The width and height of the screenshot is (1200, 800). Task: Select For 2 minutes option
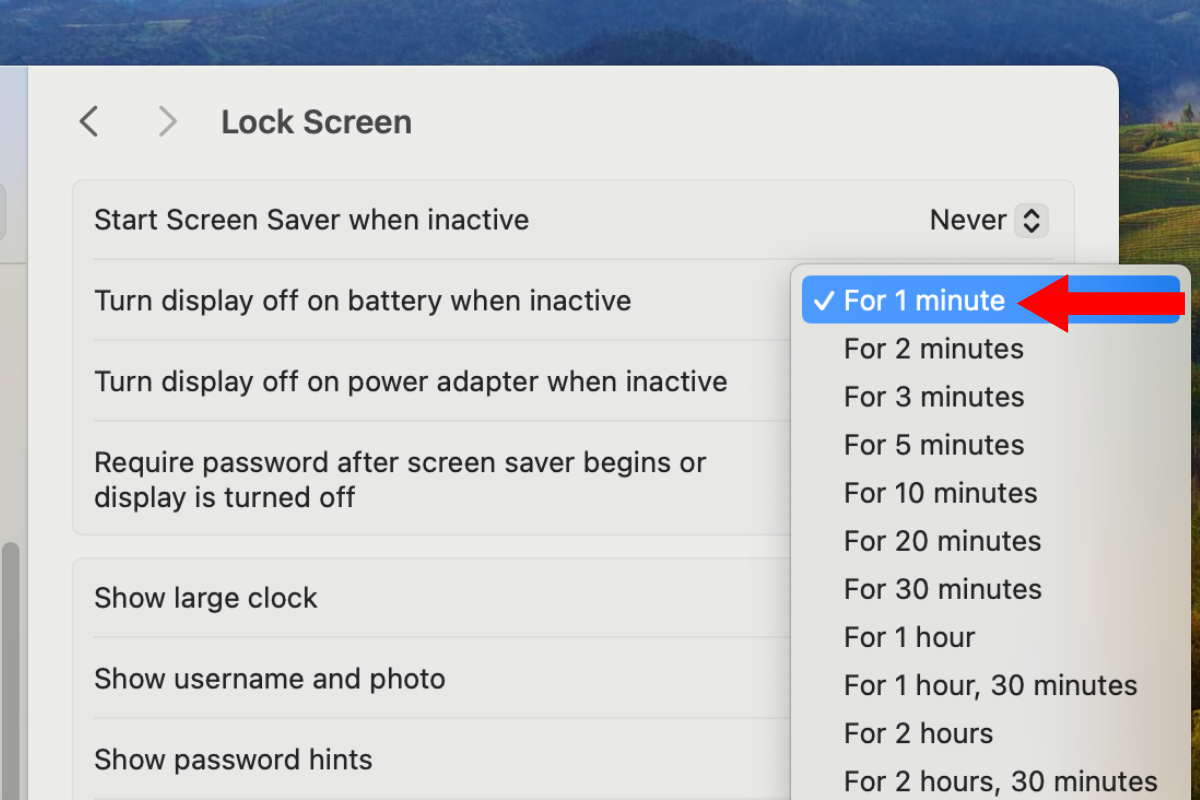(934, 349)
